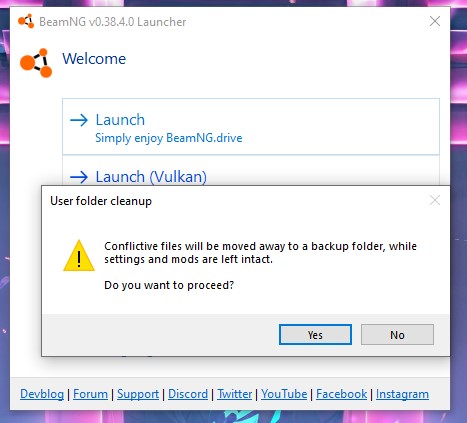
Task: Decline the cleanup with the No button
Action: point(397,335)
